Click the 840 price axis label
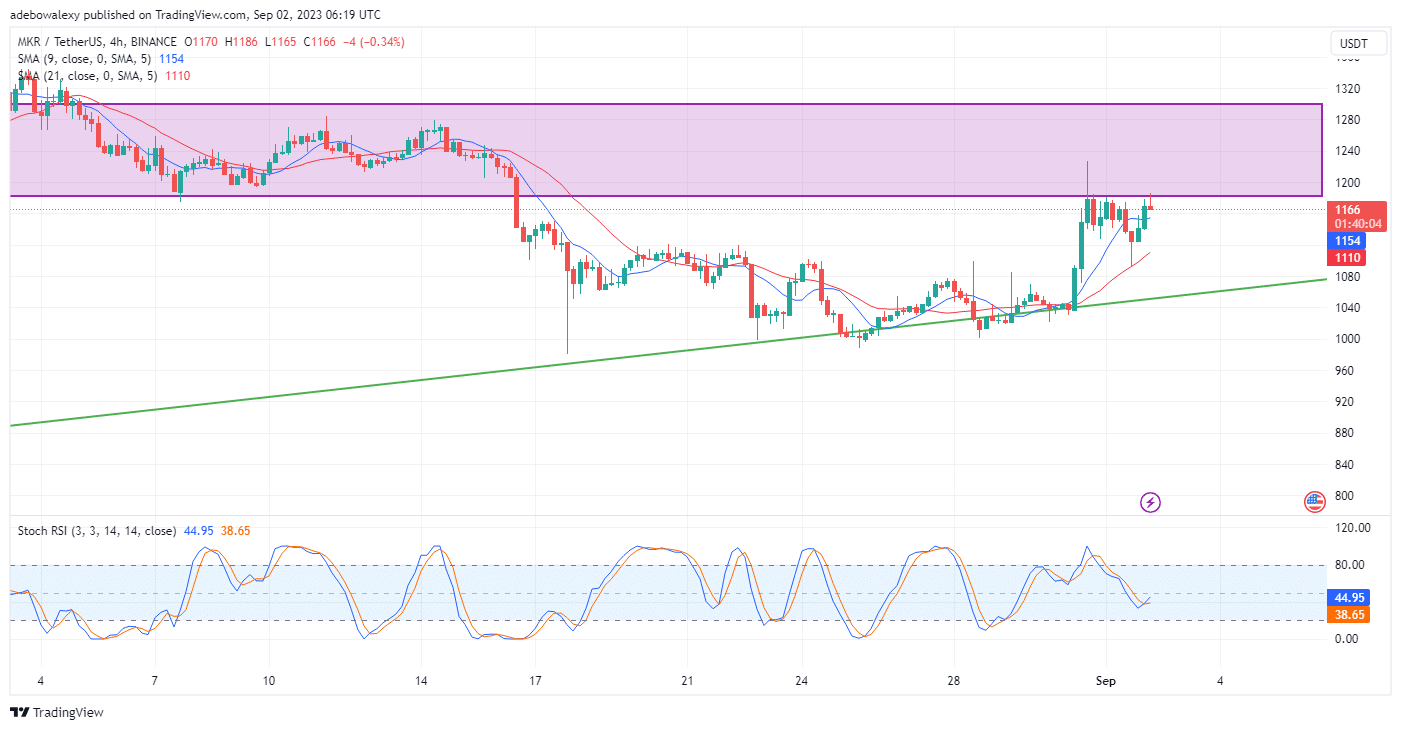Screen dimensions: 1401x730 [1343, 465]
